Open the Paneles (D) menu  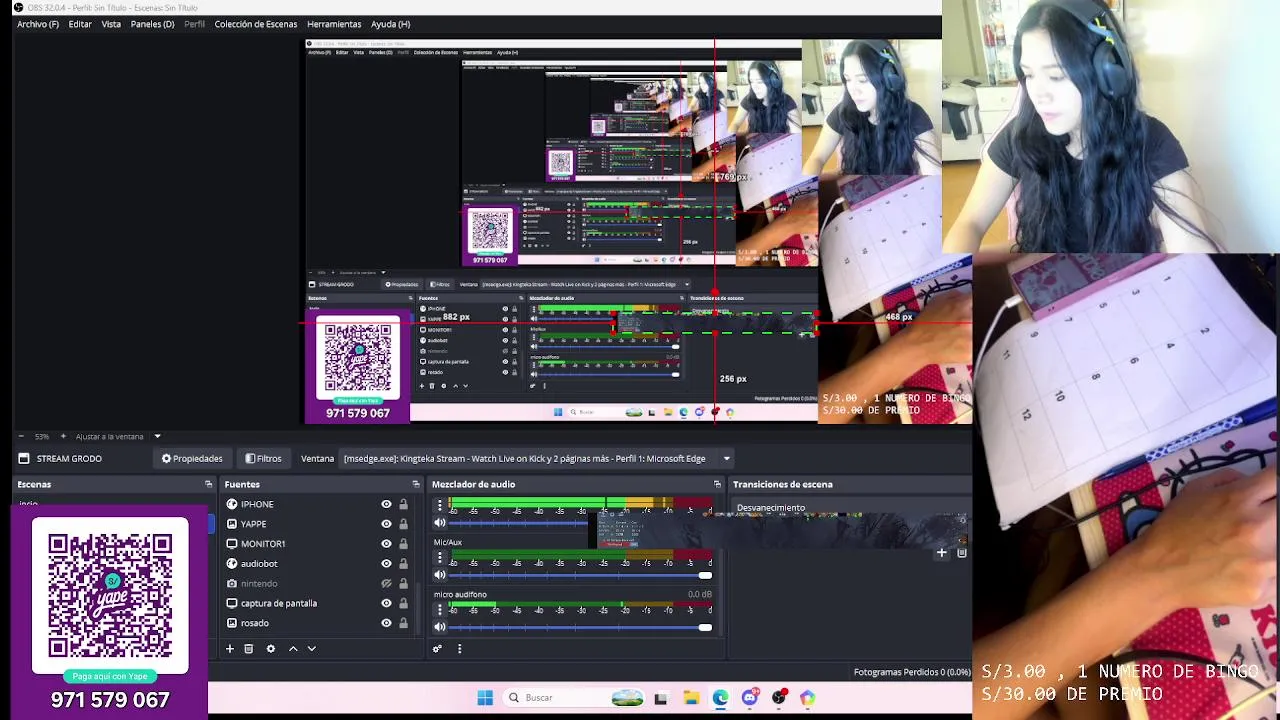pos(152,24)
